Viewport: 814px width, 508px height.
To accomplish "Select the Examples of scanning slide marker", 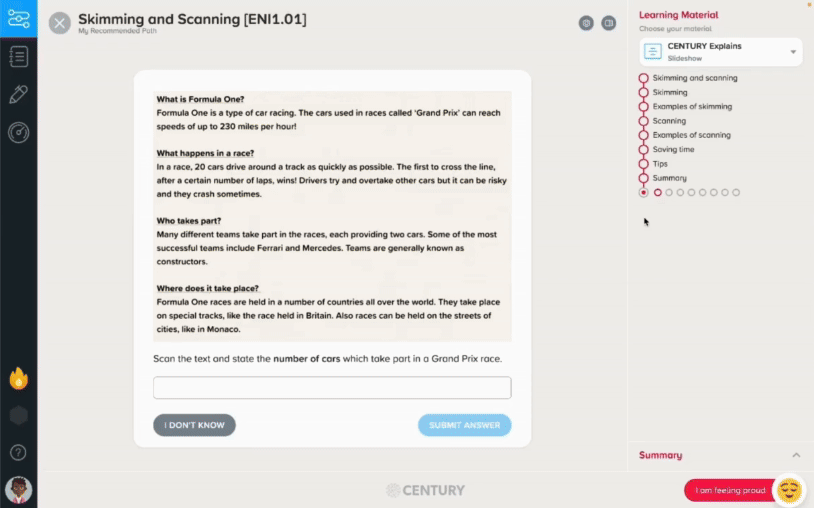I will click(643, 135).
